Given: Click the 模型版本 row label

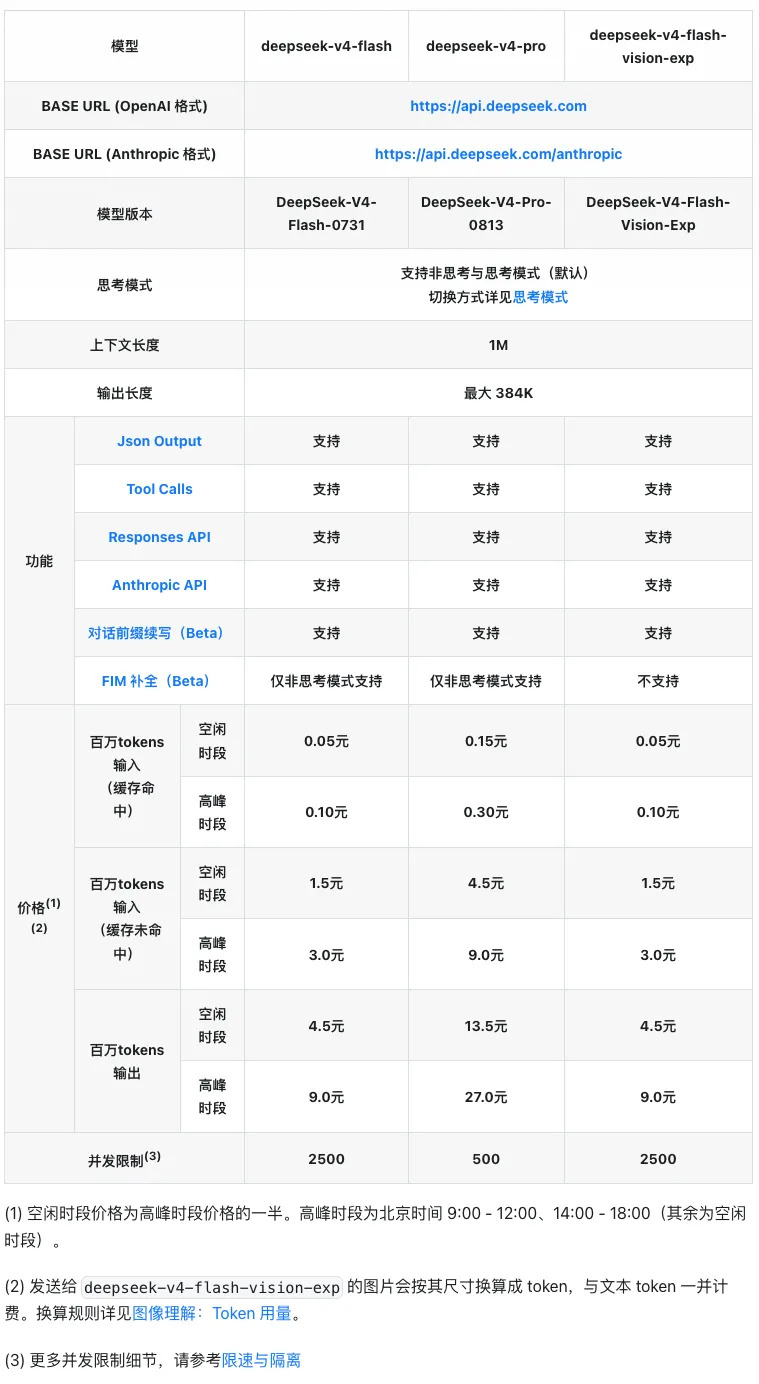Looking at the screenshot, I should pos(125,214).
